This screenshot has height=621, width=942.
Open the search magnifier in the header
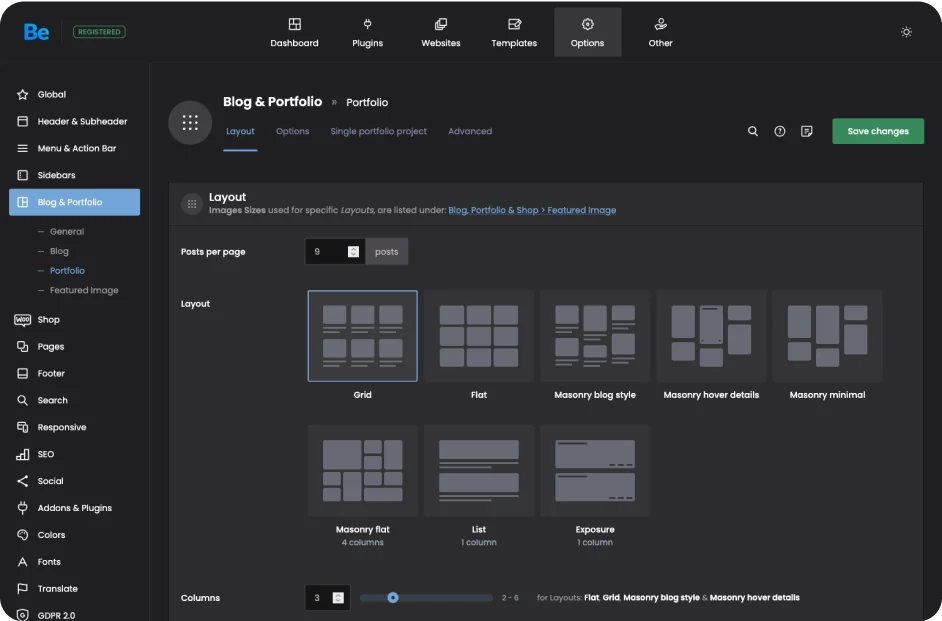753,131
